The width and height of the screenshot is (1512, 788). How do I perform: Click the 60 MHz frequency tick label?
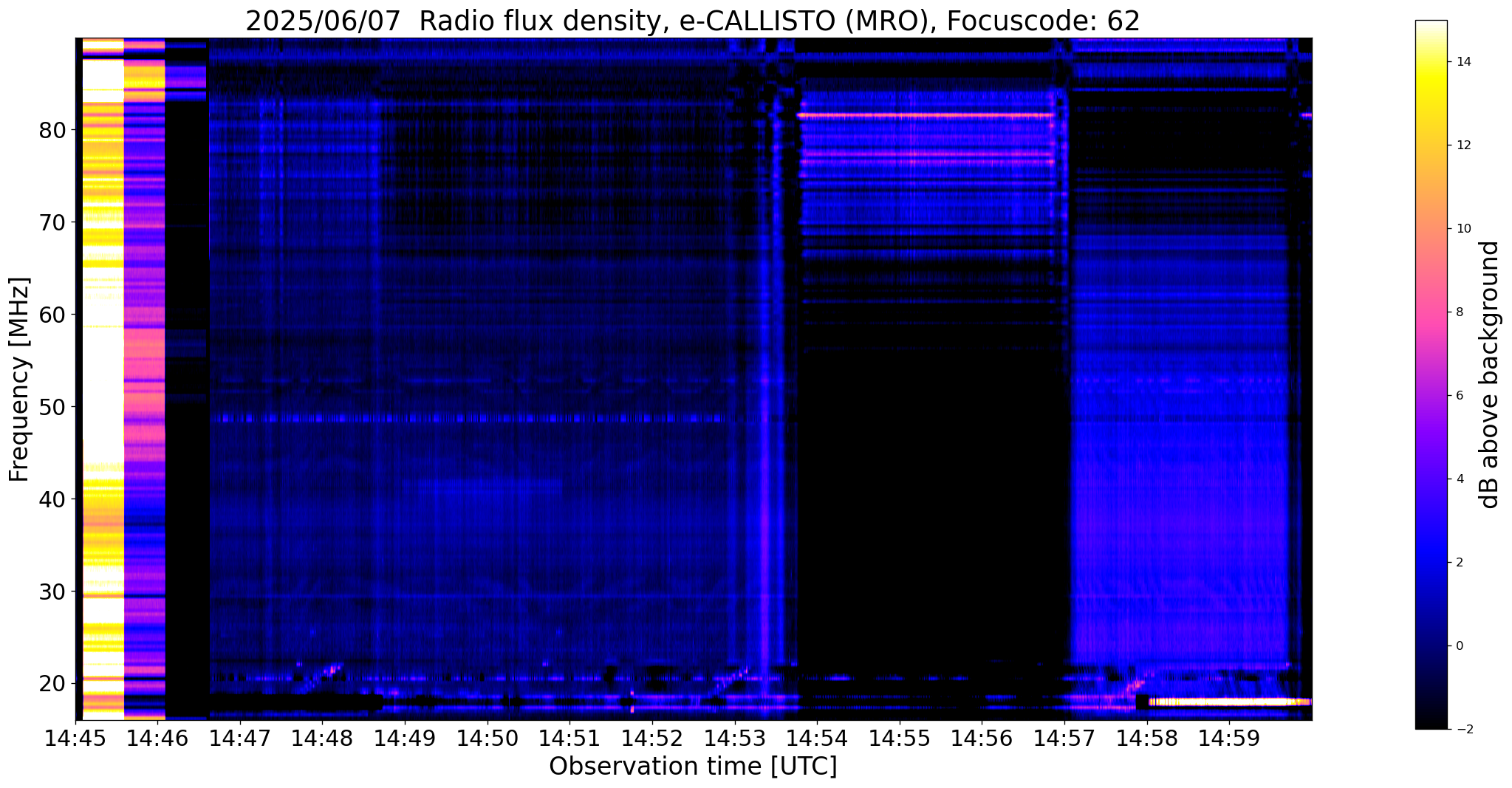coord(53,315)
